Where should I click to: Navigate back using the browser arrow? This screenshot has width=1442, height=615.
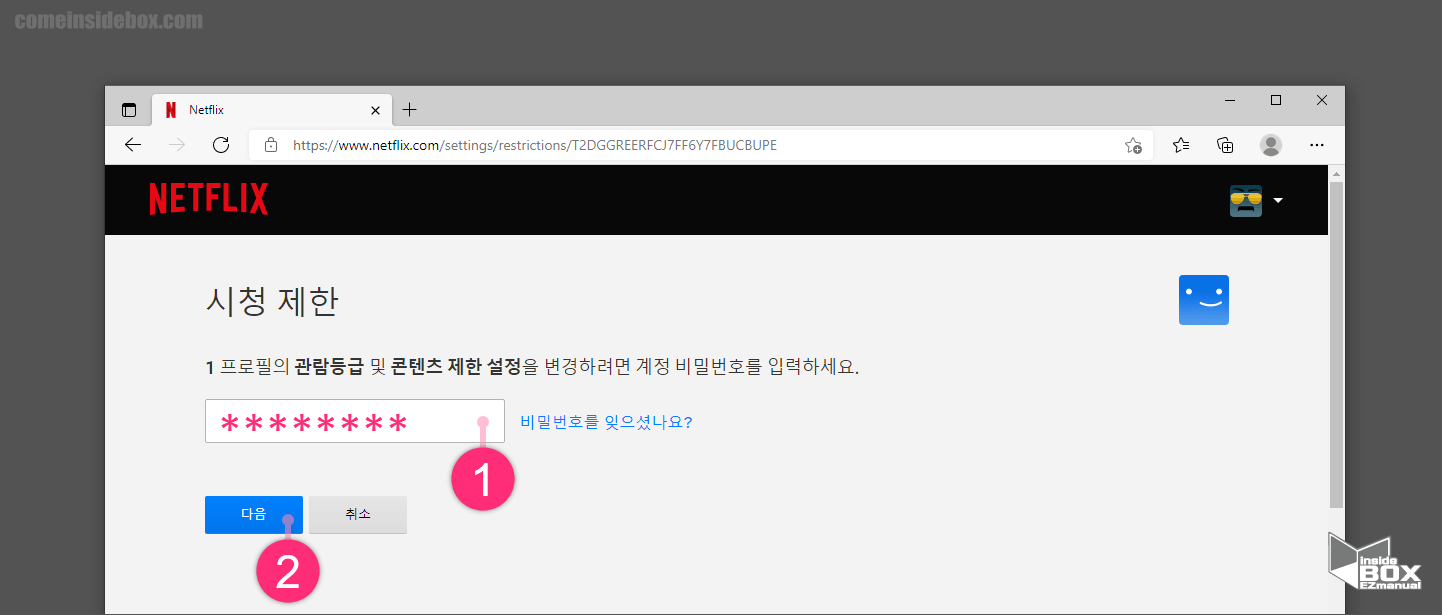coord(133,144)
